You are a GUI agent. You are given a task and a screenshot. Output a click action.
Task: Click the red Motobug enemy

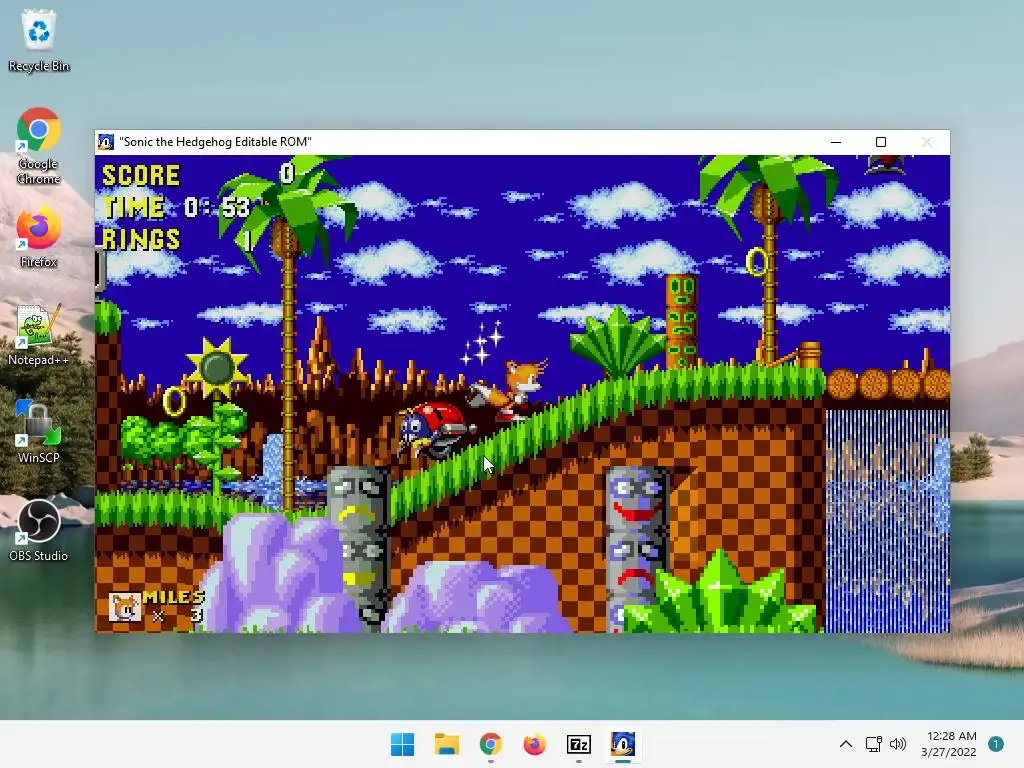pyautogui.click(x=436, y=430)
